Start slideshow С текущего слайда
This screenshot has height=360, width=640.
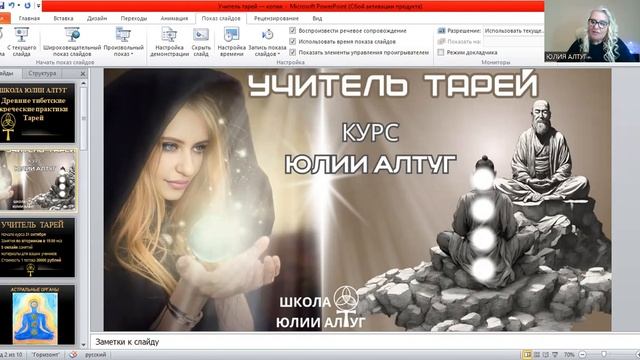[x=21, y=42]
